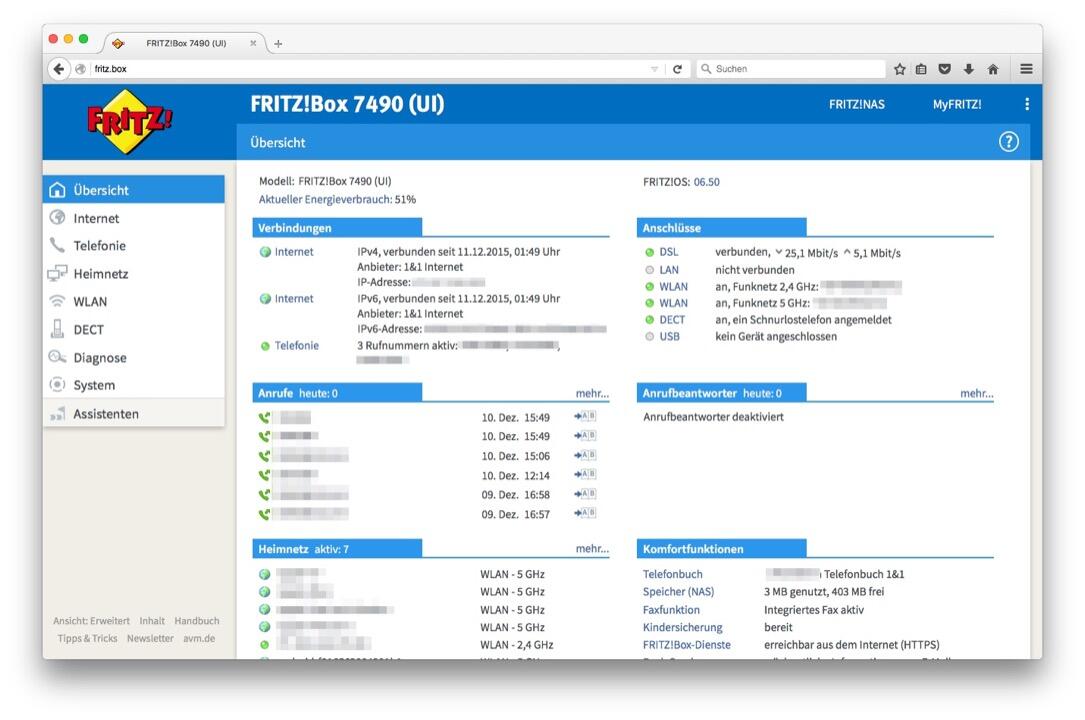Select the FRITZ!Box 7490 (UI) browser tab
This screenshot has height=720, width=1085.
185,43
